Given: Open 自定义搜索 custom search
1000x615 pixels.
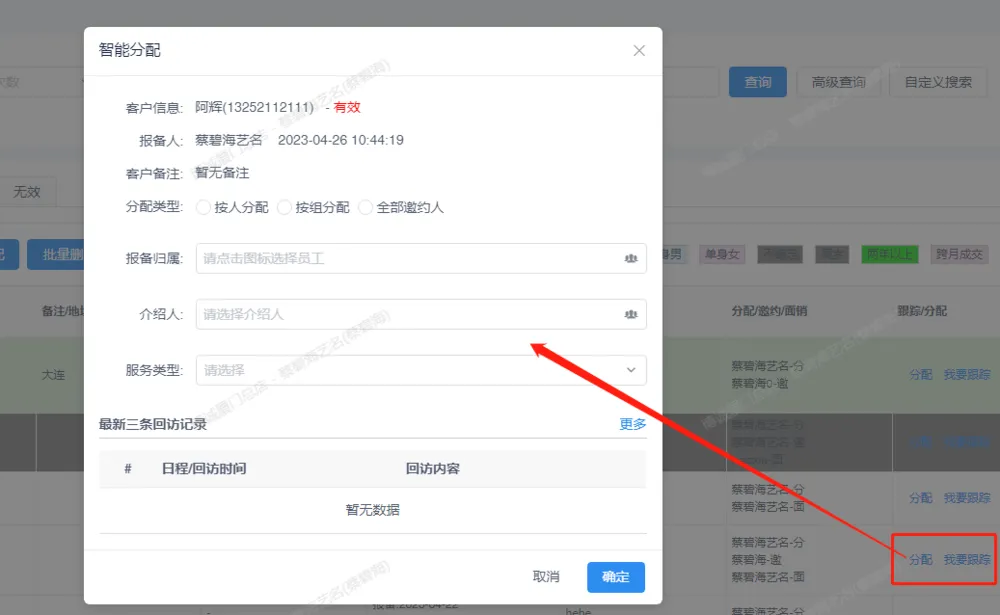Looking at the screenshot, I should pyautogui.click(x=937, y=82).
